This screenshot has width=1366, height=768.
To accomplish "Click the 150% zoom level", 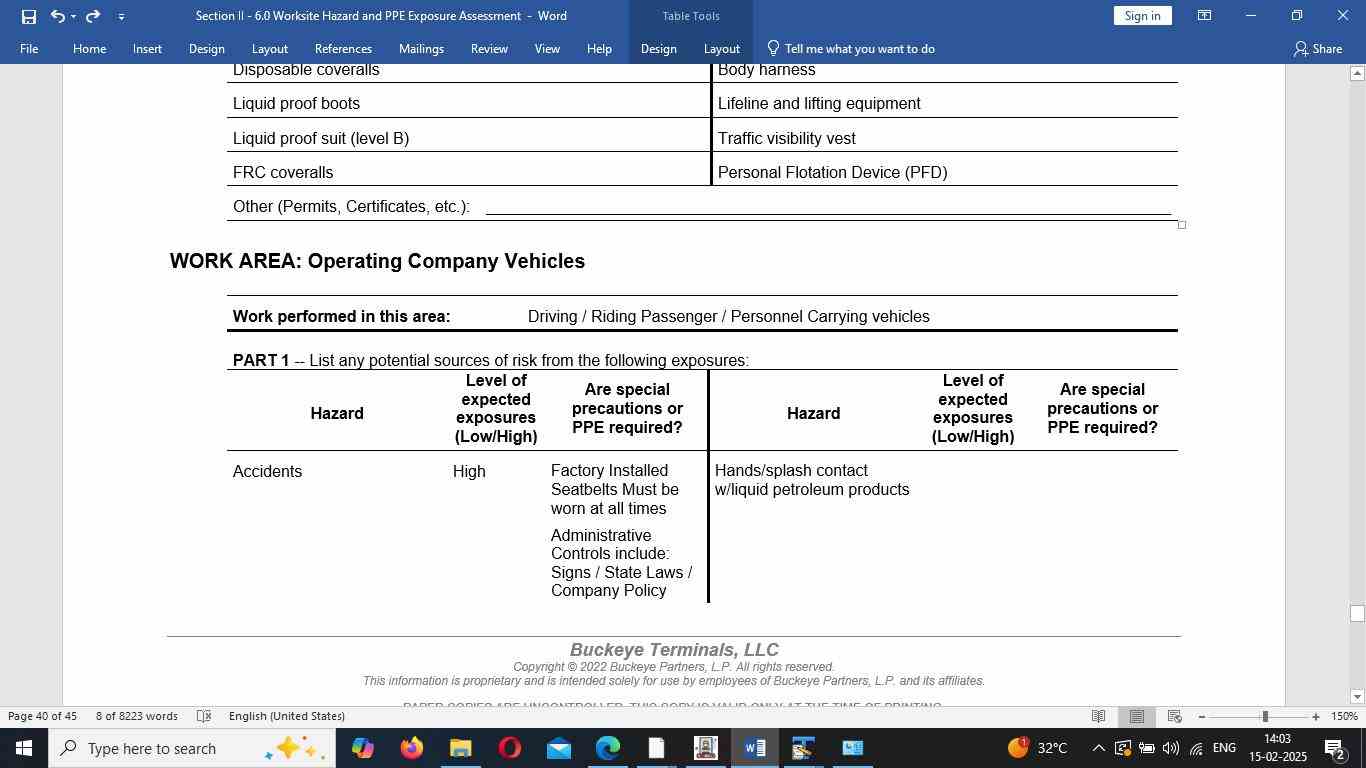I will (x=1344, y=716).
